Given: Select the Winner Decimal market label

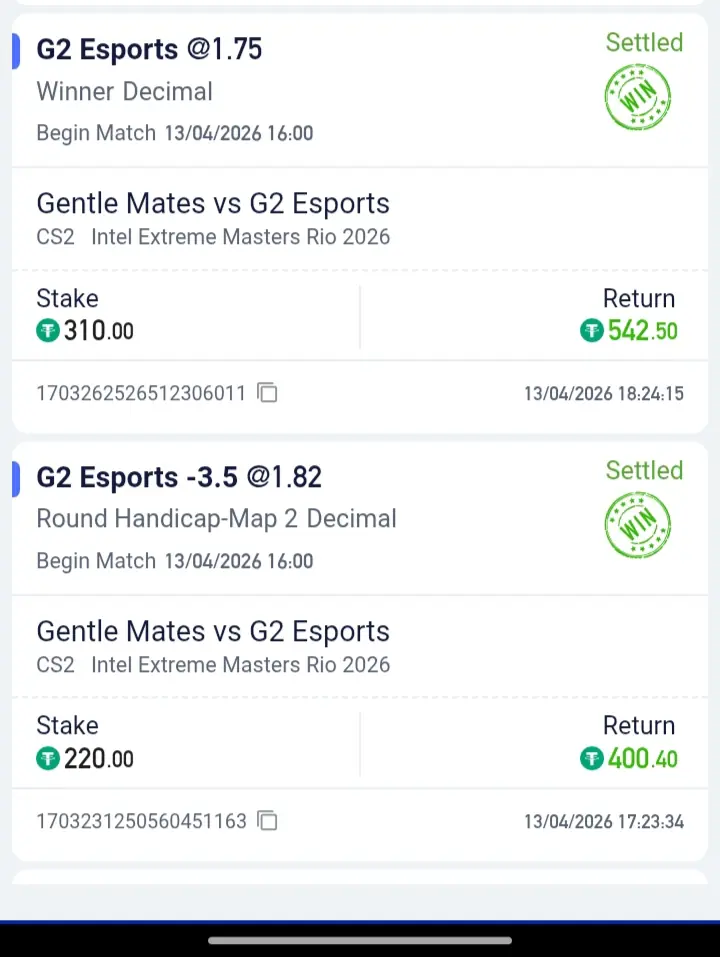Looking at the screenshot, I should 124,91.
